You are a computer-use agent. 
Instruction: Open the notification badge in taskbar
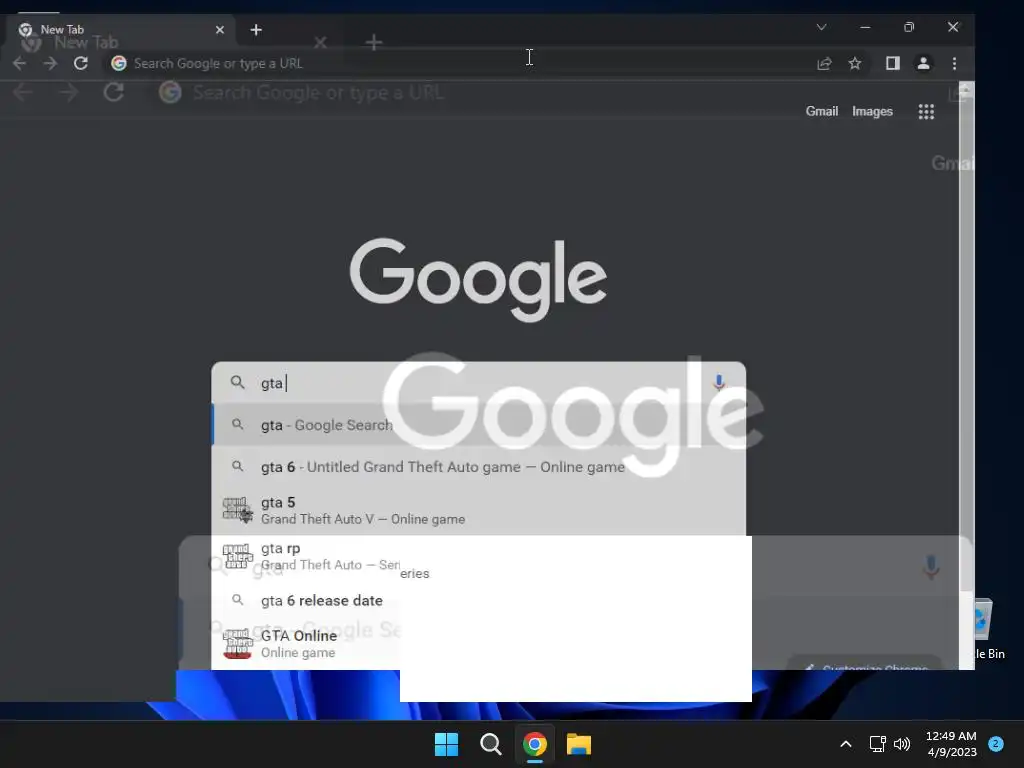point(996,744)
